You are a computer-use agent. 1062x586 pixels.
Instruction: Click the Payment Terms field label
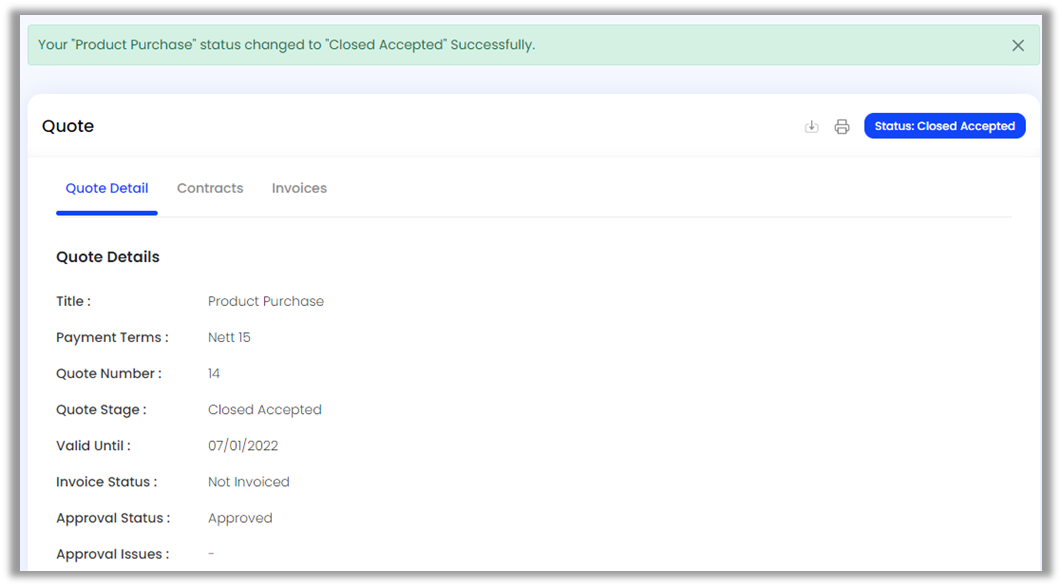[112, 337]
